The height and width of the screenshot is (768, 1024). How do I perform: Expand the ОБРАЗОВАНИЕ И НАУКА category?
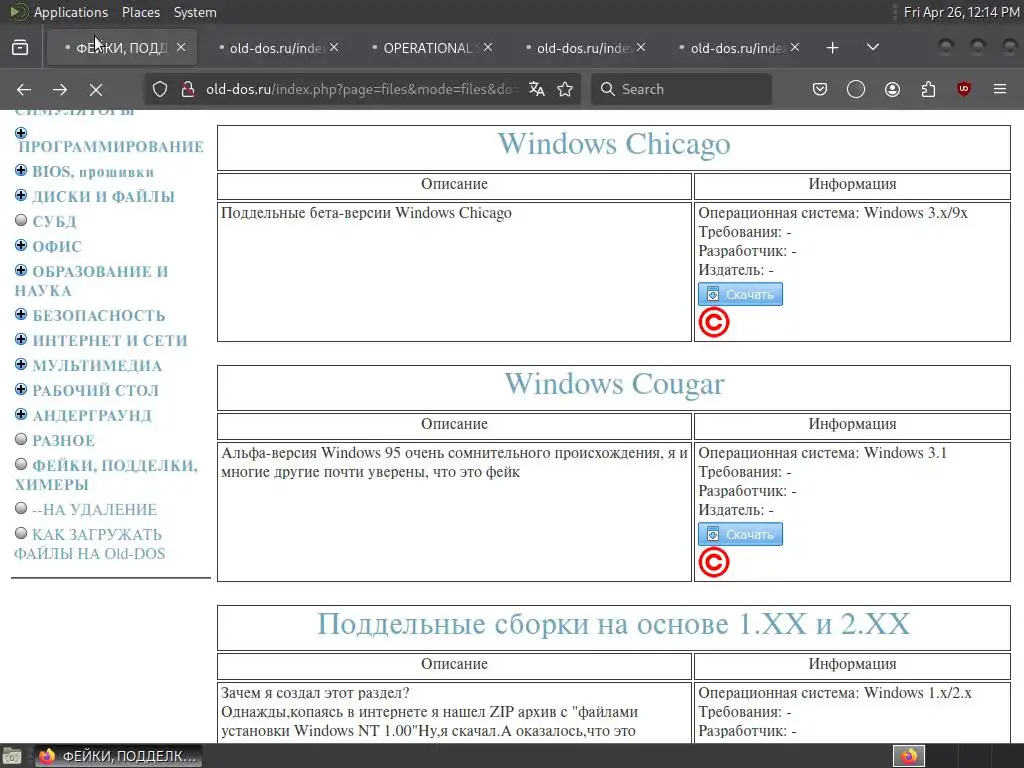21,270
